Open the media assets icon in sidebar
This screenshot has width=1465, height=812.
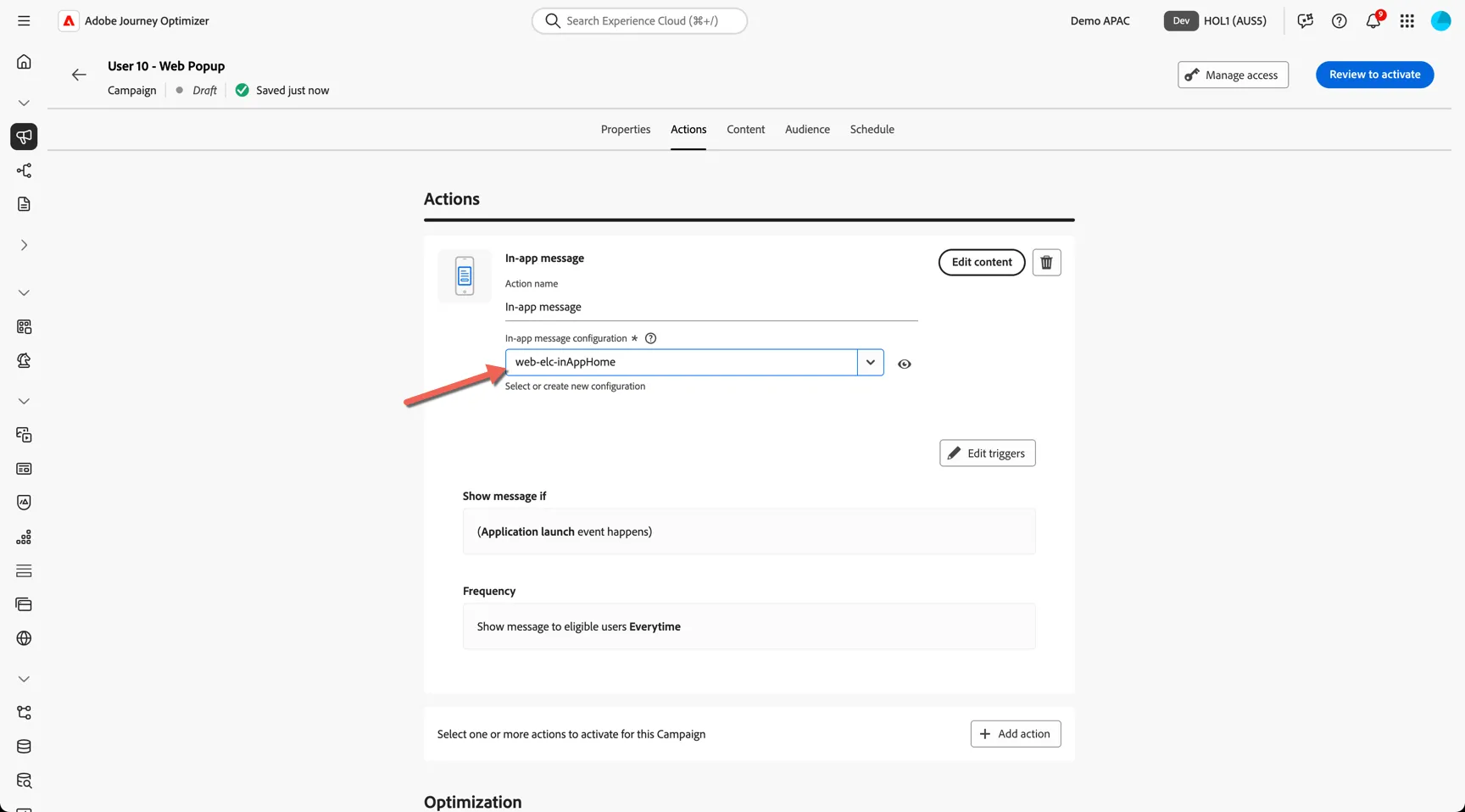[x=24, y=435]
